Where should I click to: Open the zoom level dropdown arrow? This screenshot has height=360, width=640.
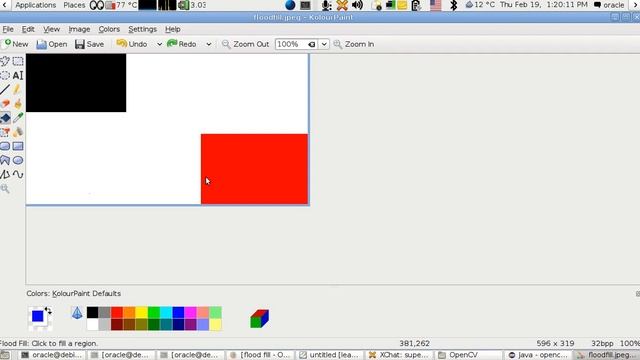324,44
